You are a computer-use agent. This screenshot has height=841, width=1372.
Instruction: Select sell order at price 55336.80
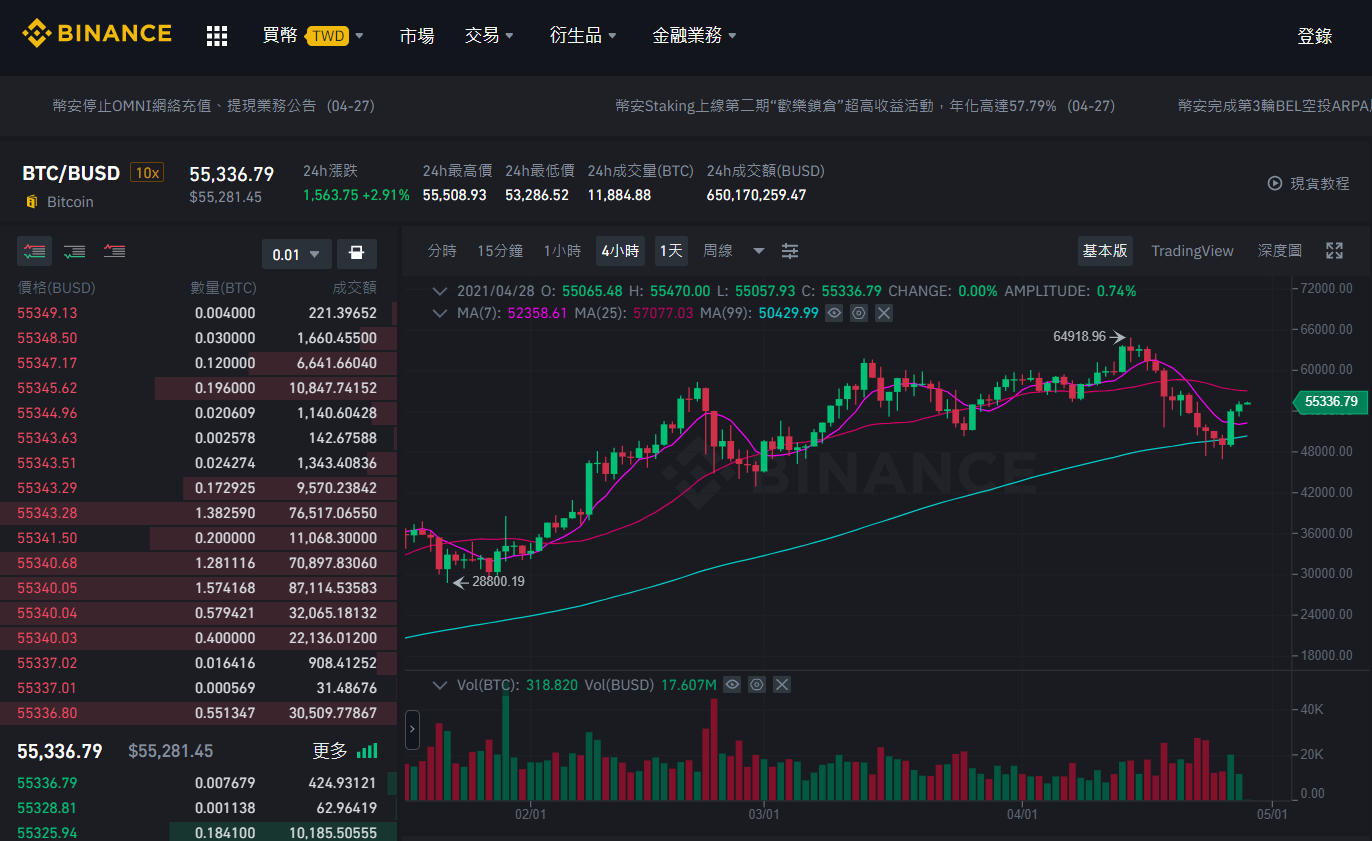pos(198,713)
